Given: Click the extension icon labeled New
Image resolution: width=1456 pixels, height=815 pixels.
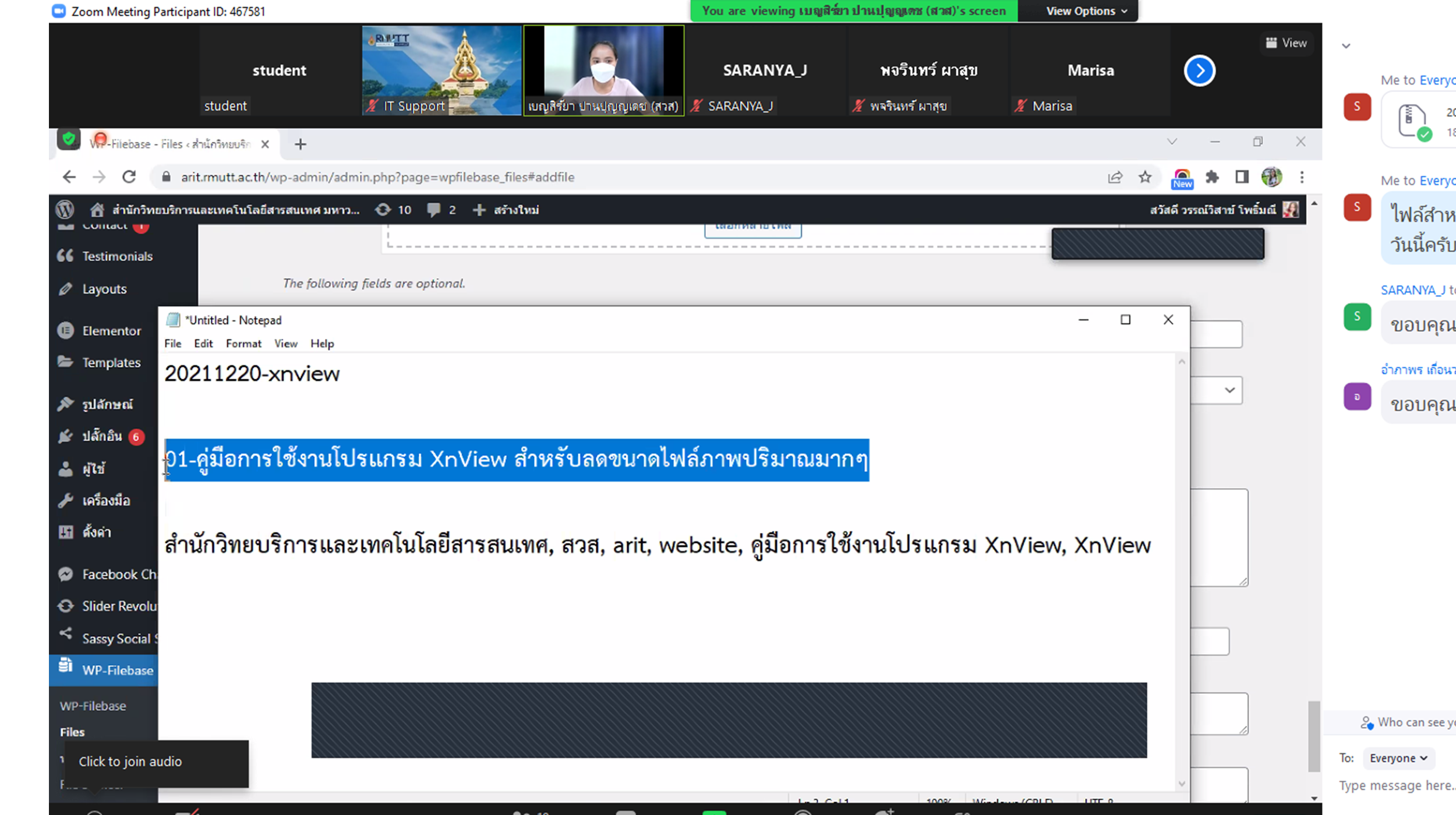Looking at the screenshot, I should (x=1182, y=179).
